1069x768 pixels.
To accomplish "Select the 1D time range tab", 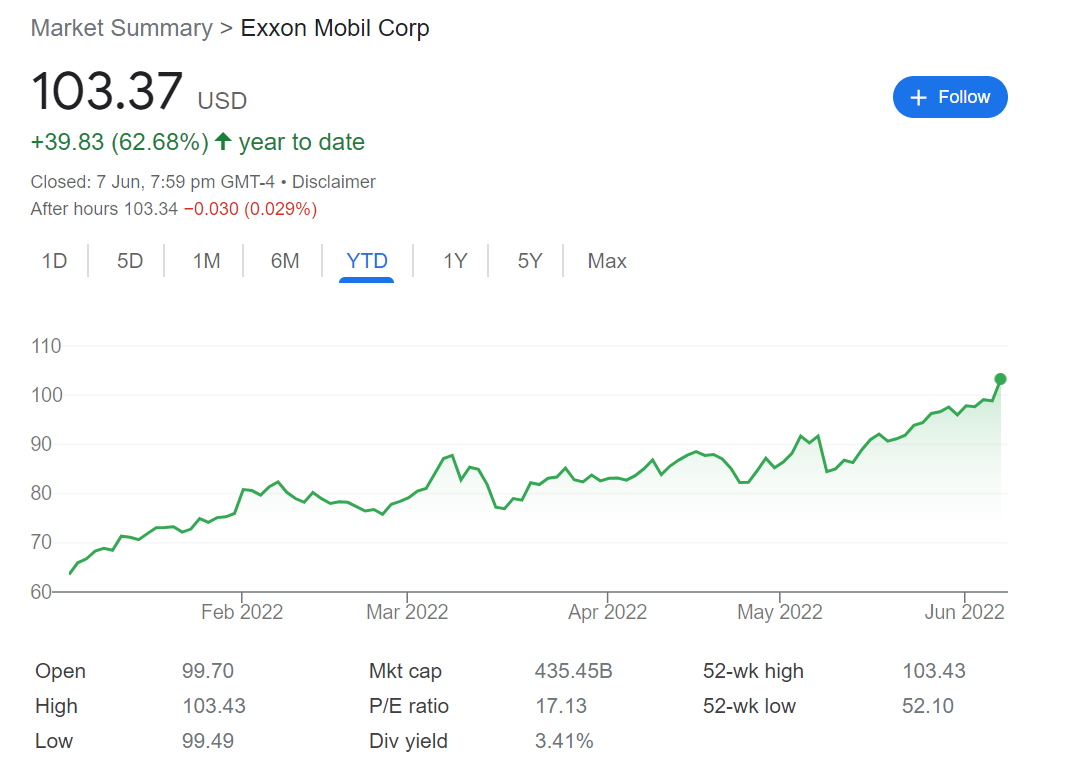I will pos(54,261).
